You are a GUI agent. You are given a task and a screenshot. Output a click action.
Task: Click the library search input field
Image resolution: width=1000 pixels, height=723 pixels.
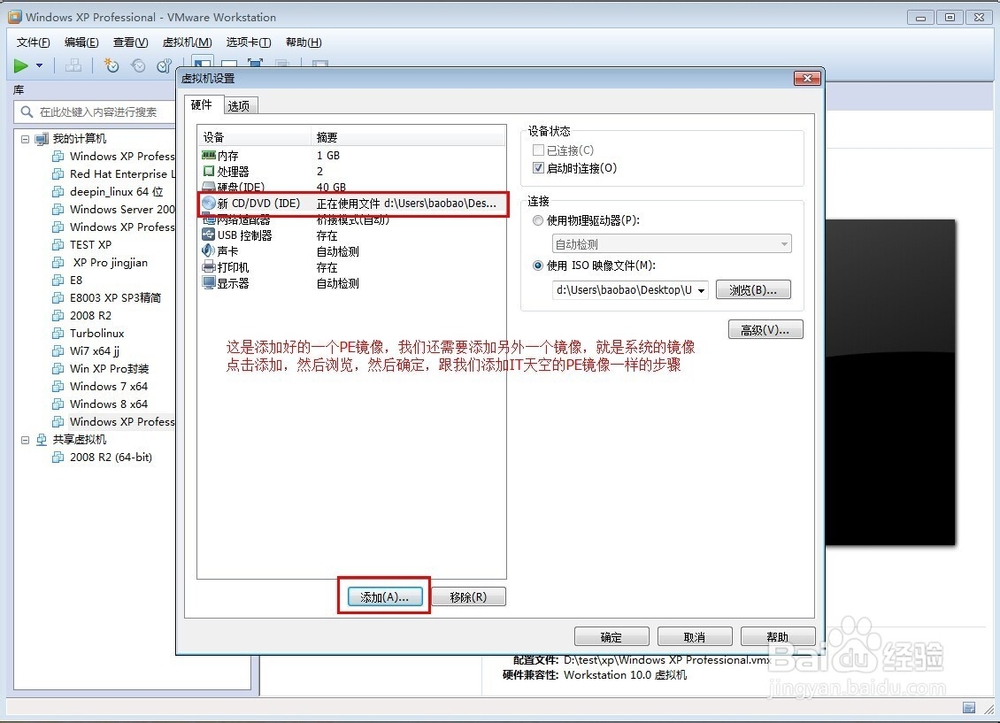[94, 112]
